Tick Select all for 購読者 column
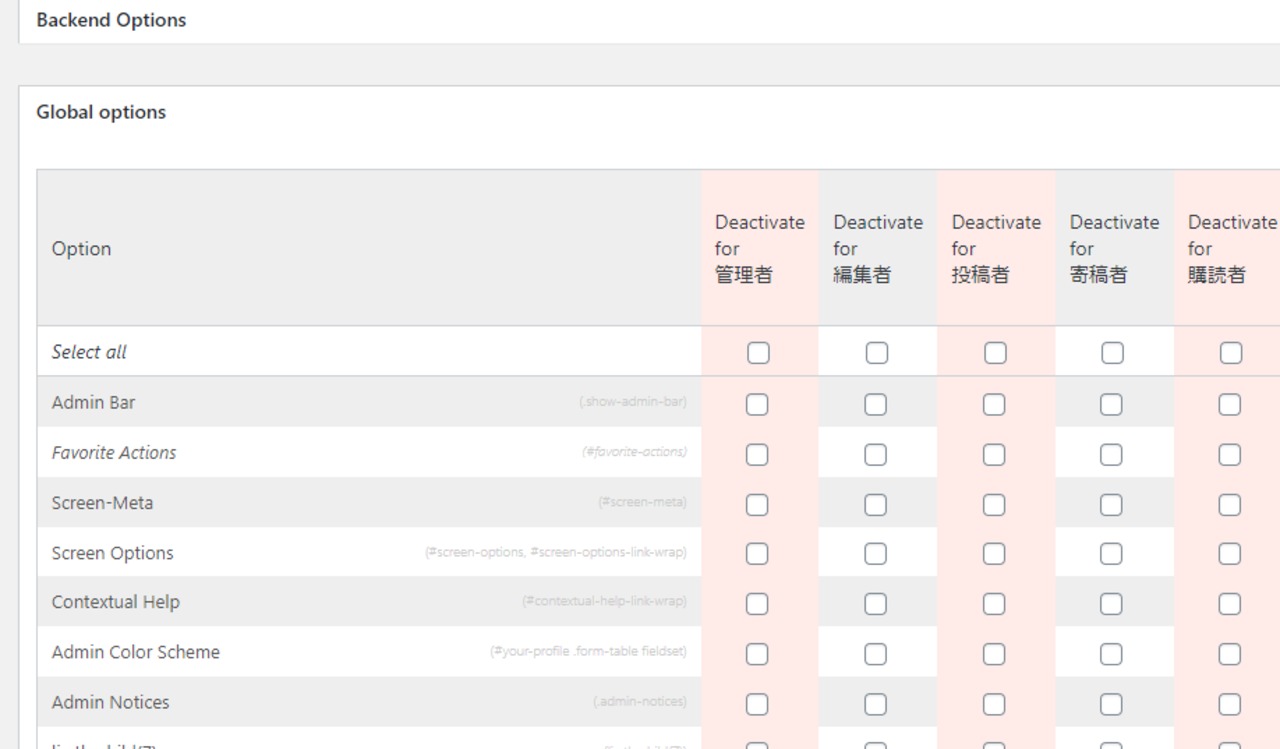The height and width of the screenshot is (749, 1280). pyautogui.click(x=1230, y=353)
